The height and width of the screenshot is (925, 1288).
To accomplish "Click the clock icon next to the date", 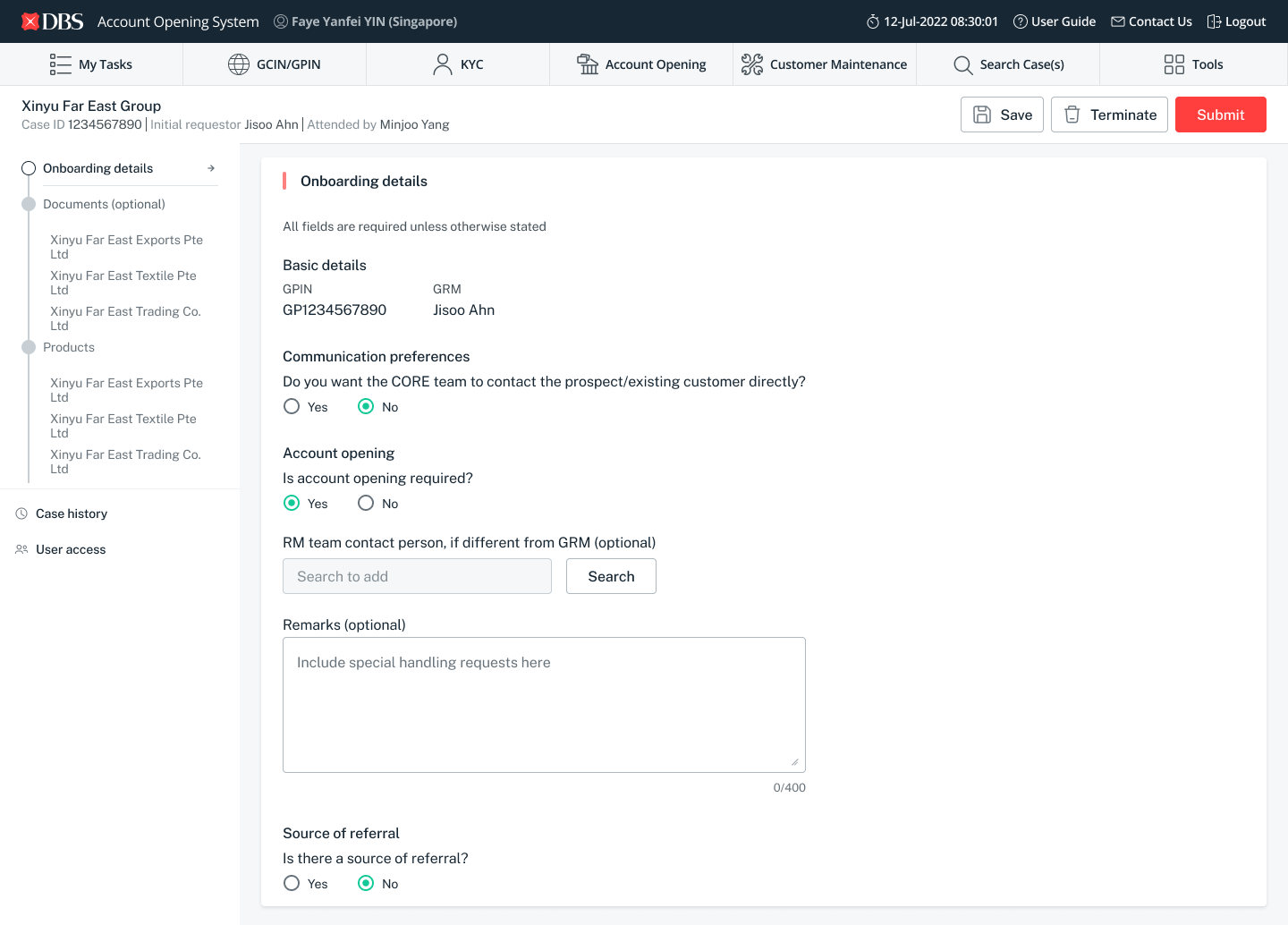I will (x=873, y=21).
